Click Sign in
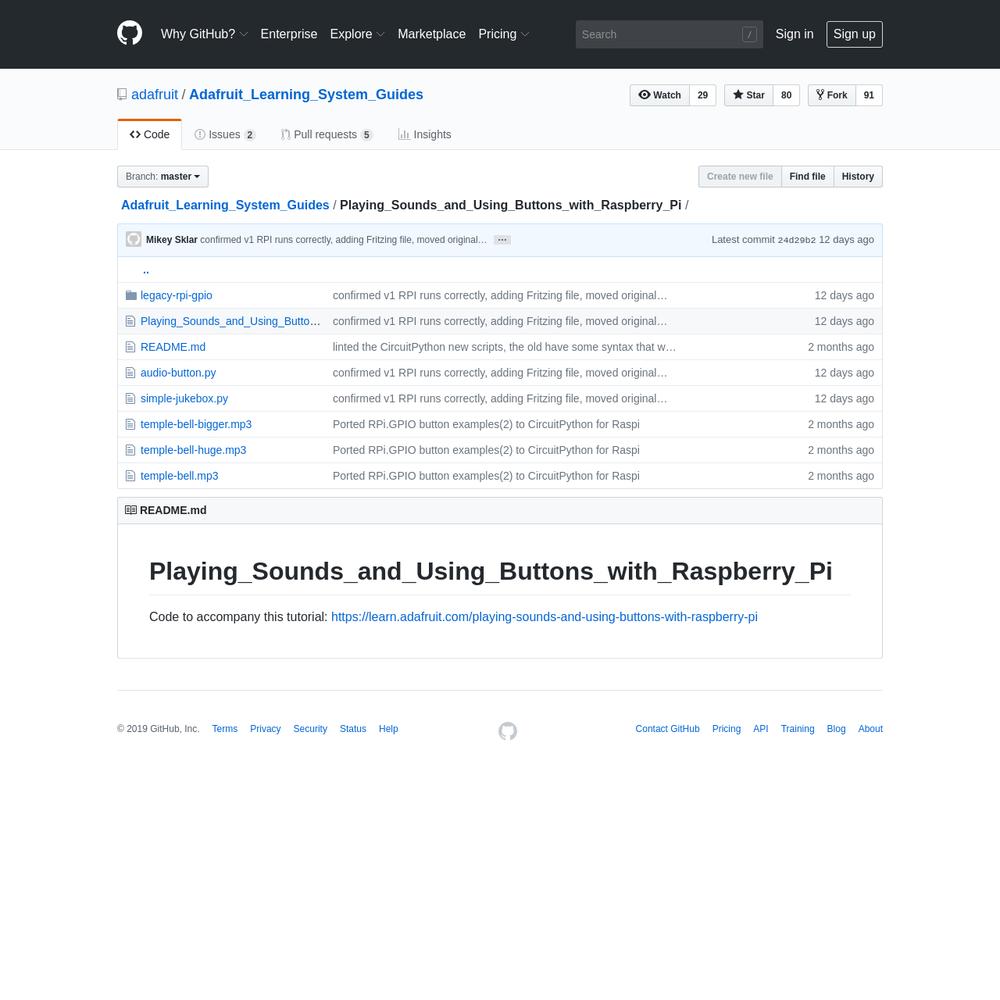The image size is (1000, 1000). click(x=794, y=34)
